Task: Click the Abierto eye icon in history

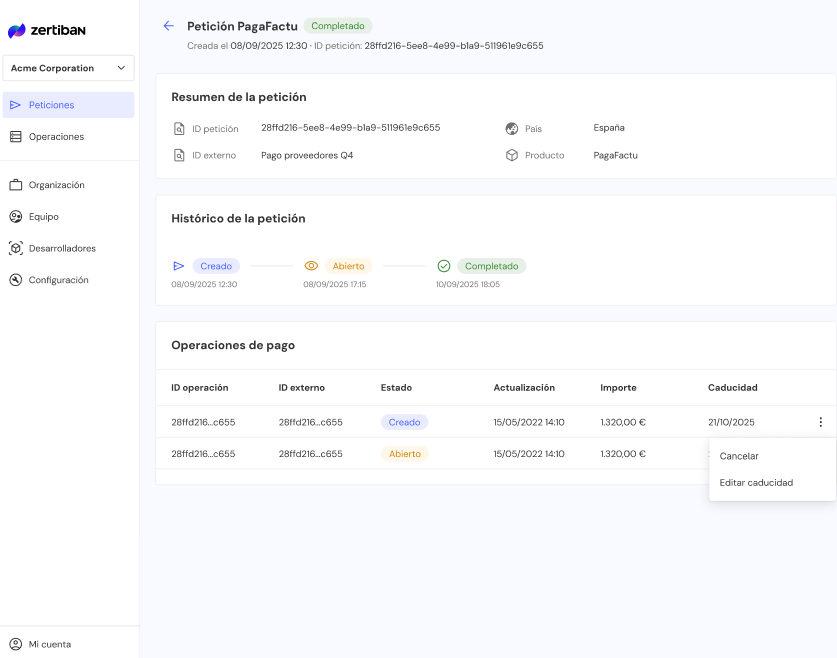Action: (311, 266)
